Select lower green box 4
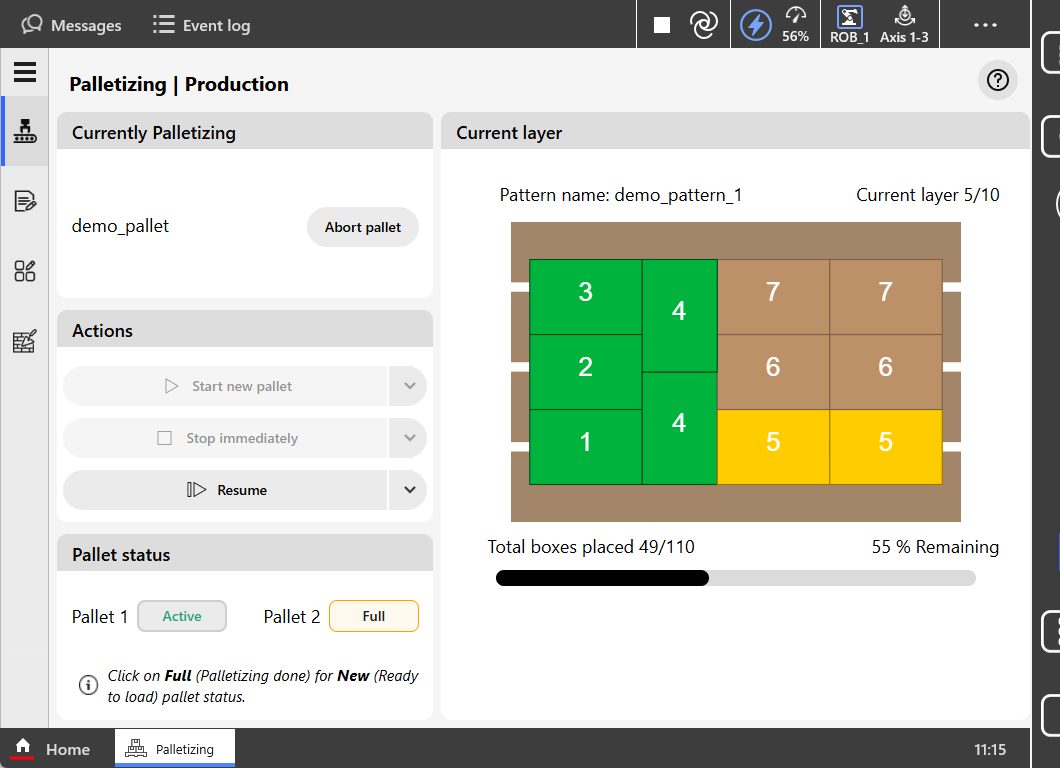1060x768 pixels. 679,428
